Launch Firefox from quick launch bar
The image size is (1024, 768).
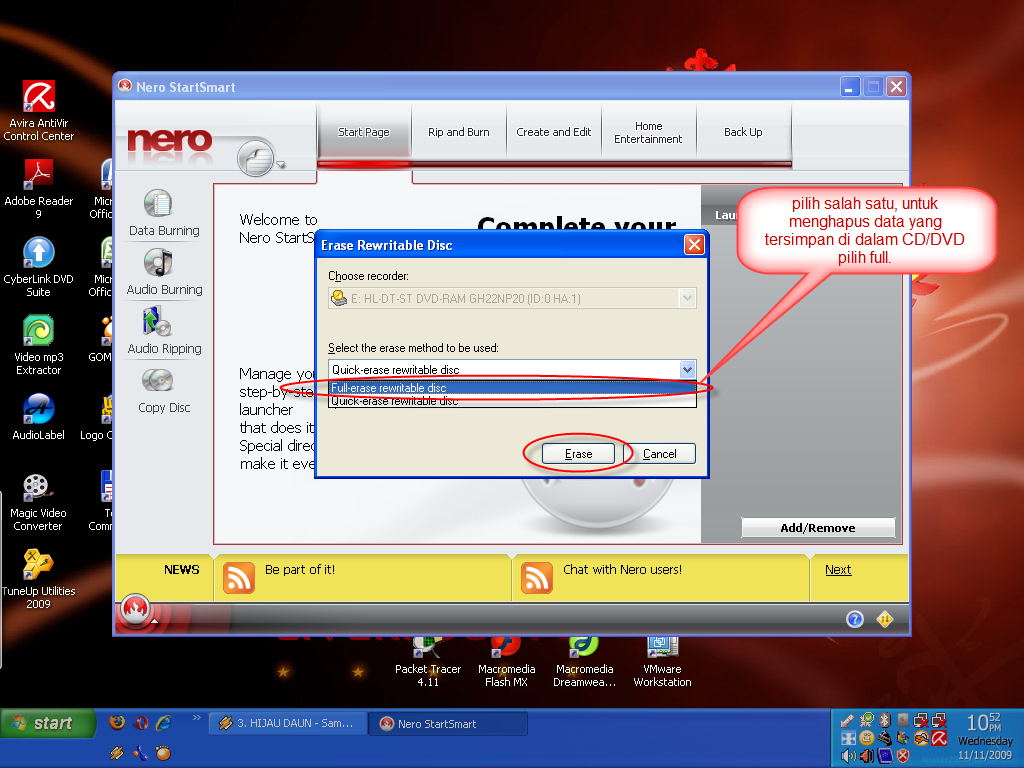(x=117, y=722)
